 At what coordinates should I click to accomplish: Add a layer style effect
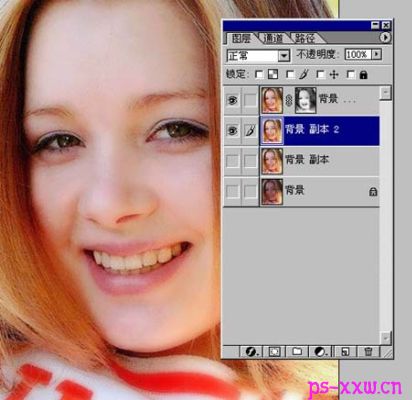251,352
